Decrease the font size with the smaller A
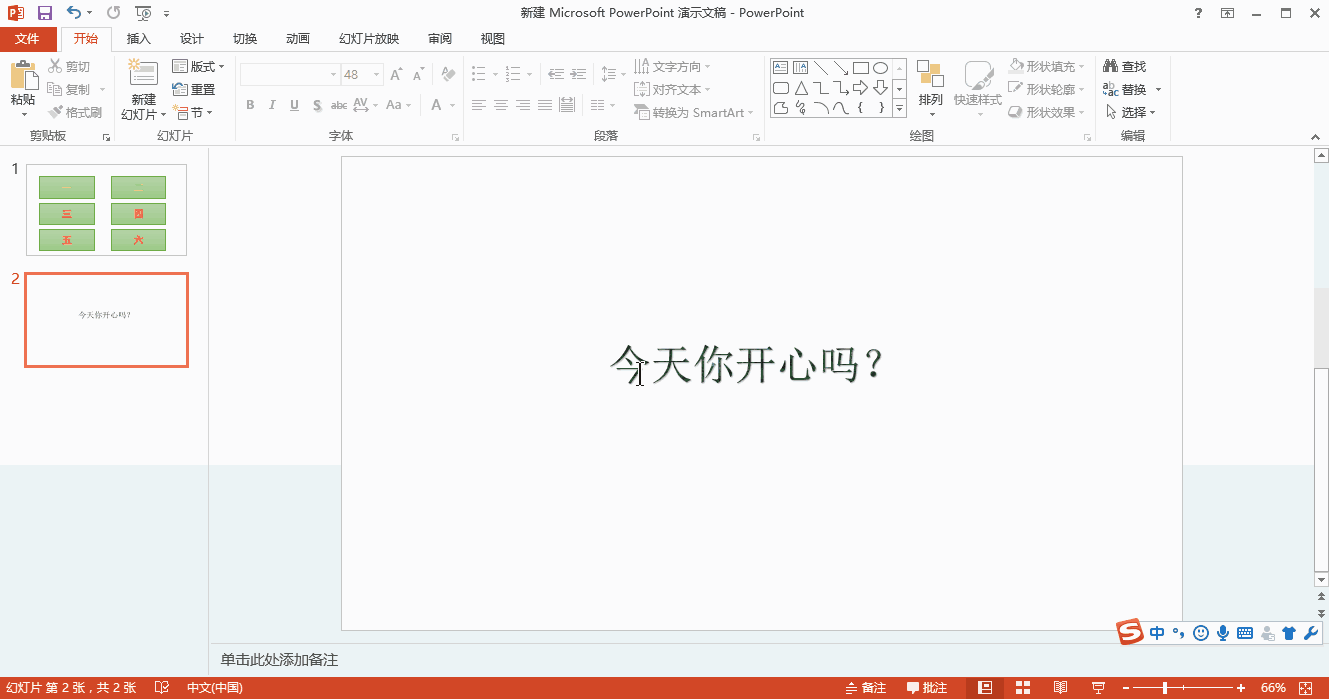The height and width of the screenshot is (699, 1329). (x=417, y=75)
